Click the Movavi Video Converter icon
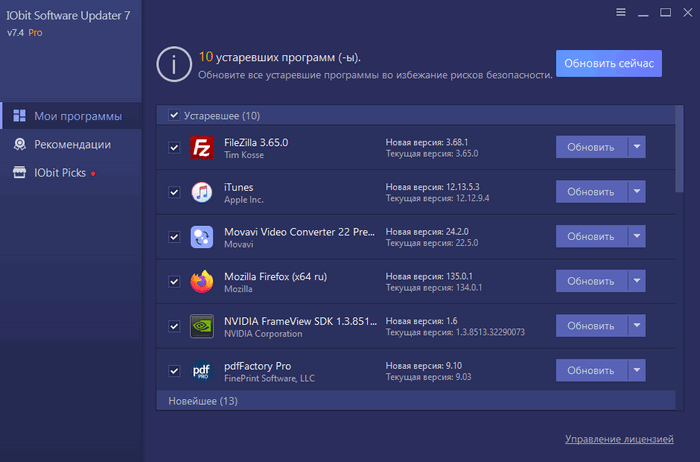700x462 pixels. [202, 237]
